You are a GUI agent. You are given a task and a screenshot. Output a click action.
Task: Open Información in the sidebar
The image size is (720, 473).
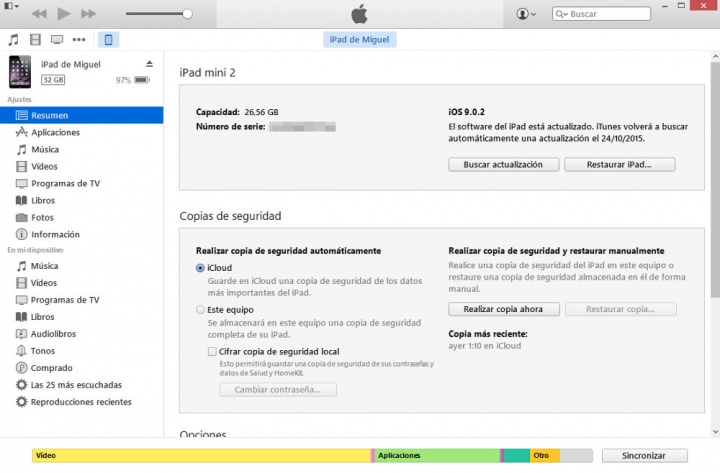(x=82, y=234)
